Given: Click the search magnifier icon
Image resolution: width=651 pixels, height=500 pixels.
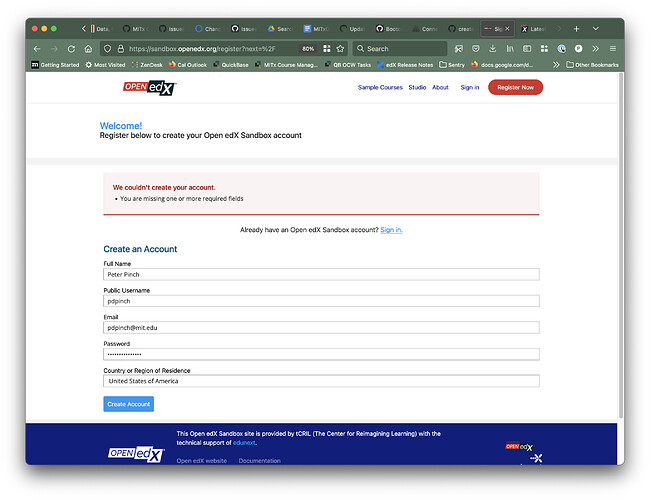Looking at the screenshot, I should (360, 49).
